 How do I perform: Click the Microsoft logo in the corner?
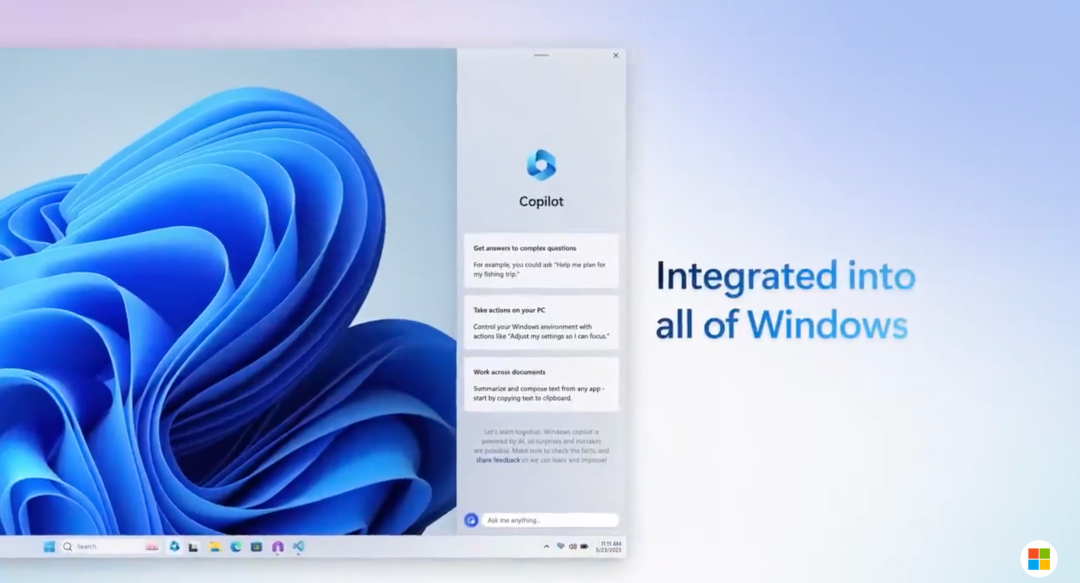tap(1039, 559)
